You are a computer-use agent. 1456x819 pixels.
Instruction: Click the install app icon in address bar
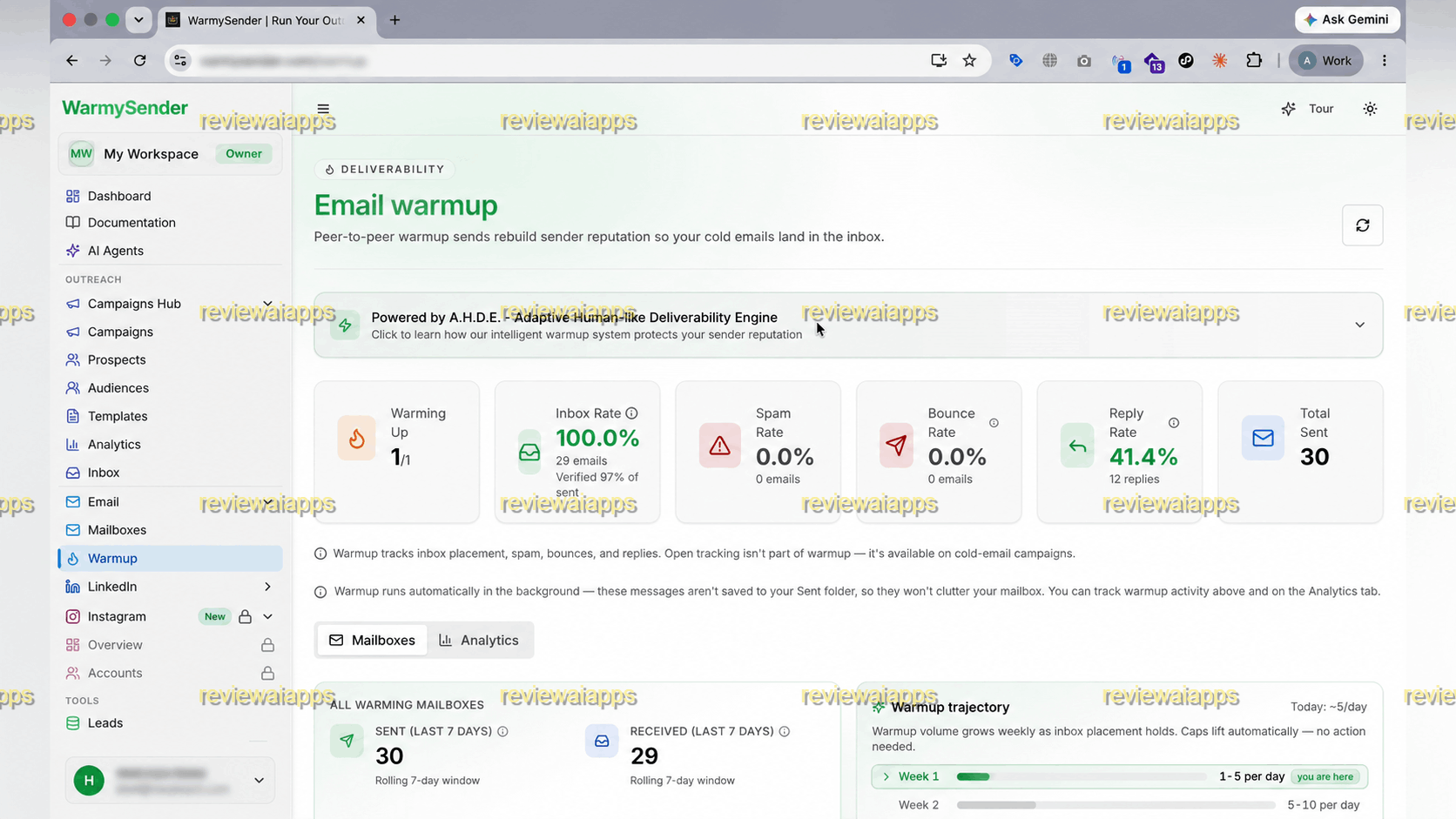tap(939, 61)
